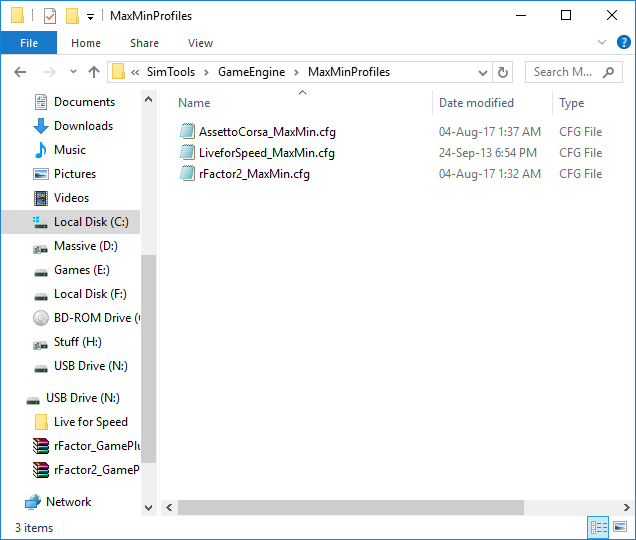This screenshot has width=636, height=540.
Task: Click the search magnifier icon
Action: (x=608, y=72)
